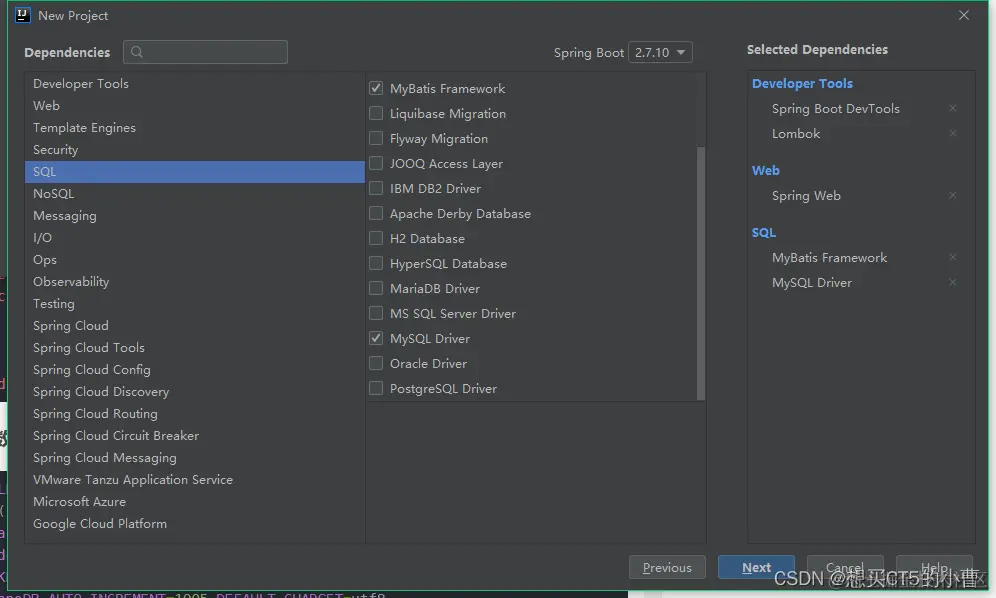Check the MariaDB Driver option
This screenshot has height=598, width=996.
(x=376, y=289)
